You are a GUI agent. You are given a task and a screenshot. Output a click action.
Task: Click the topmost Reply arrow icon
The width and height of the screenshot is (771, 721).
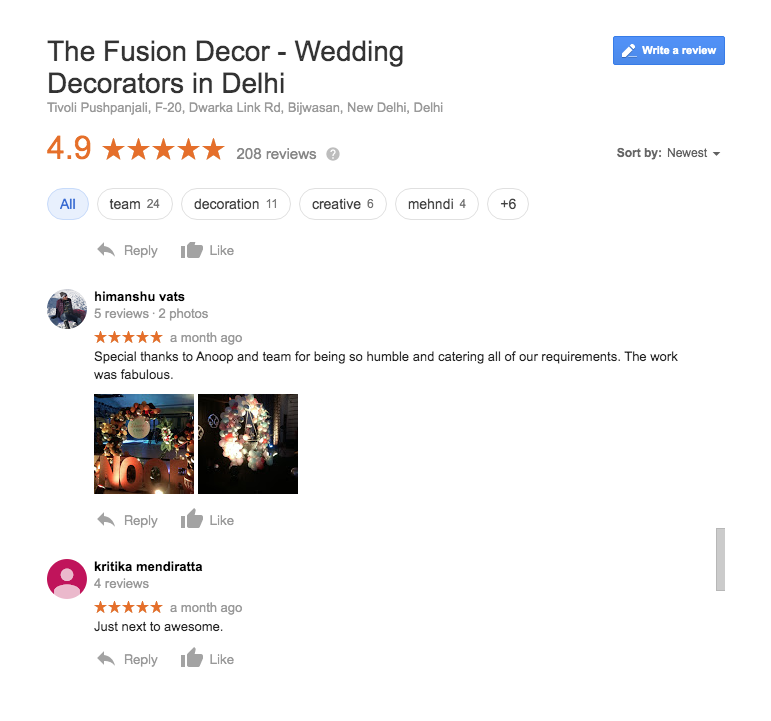click(106, 250)
